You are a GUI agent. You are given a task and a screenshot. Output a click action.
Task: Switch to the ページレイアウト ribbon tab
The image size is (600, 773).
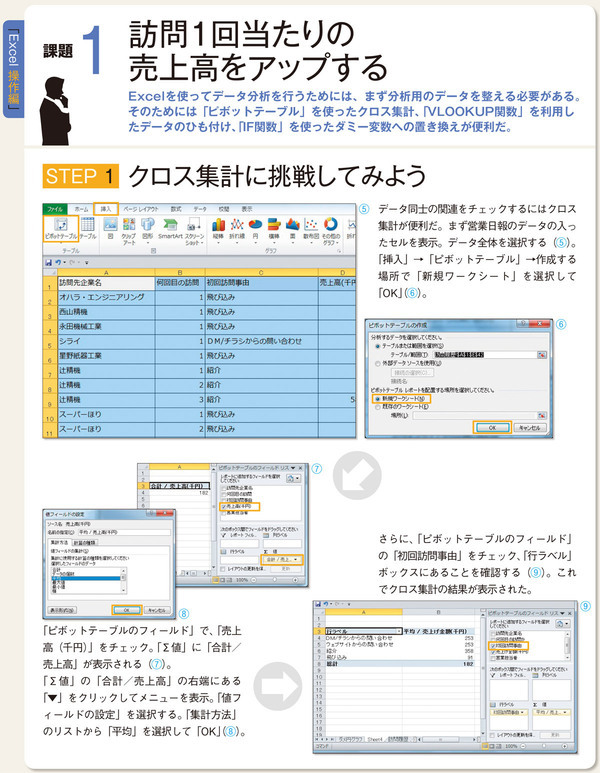[x=141, y=209]
